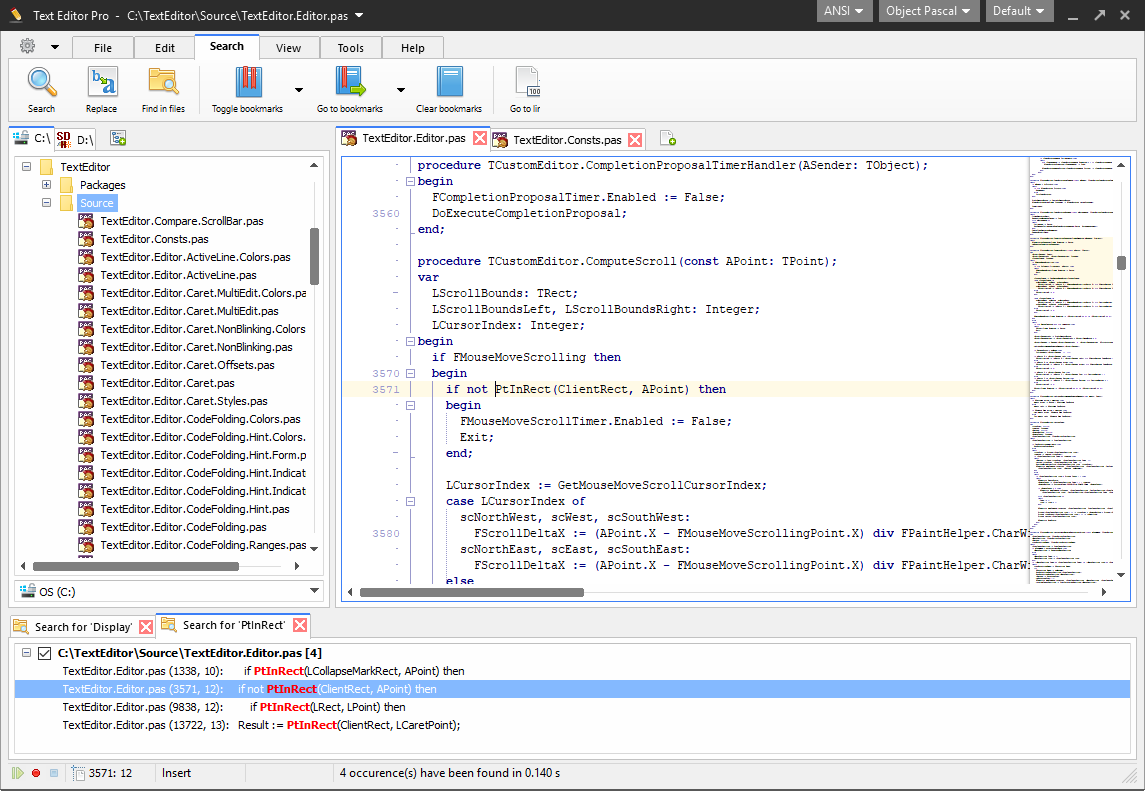The width and height of the screenshot is (1145, 791).
Task: Click the 3571: 12 caret position in status bar
Action: coord(110,773)
